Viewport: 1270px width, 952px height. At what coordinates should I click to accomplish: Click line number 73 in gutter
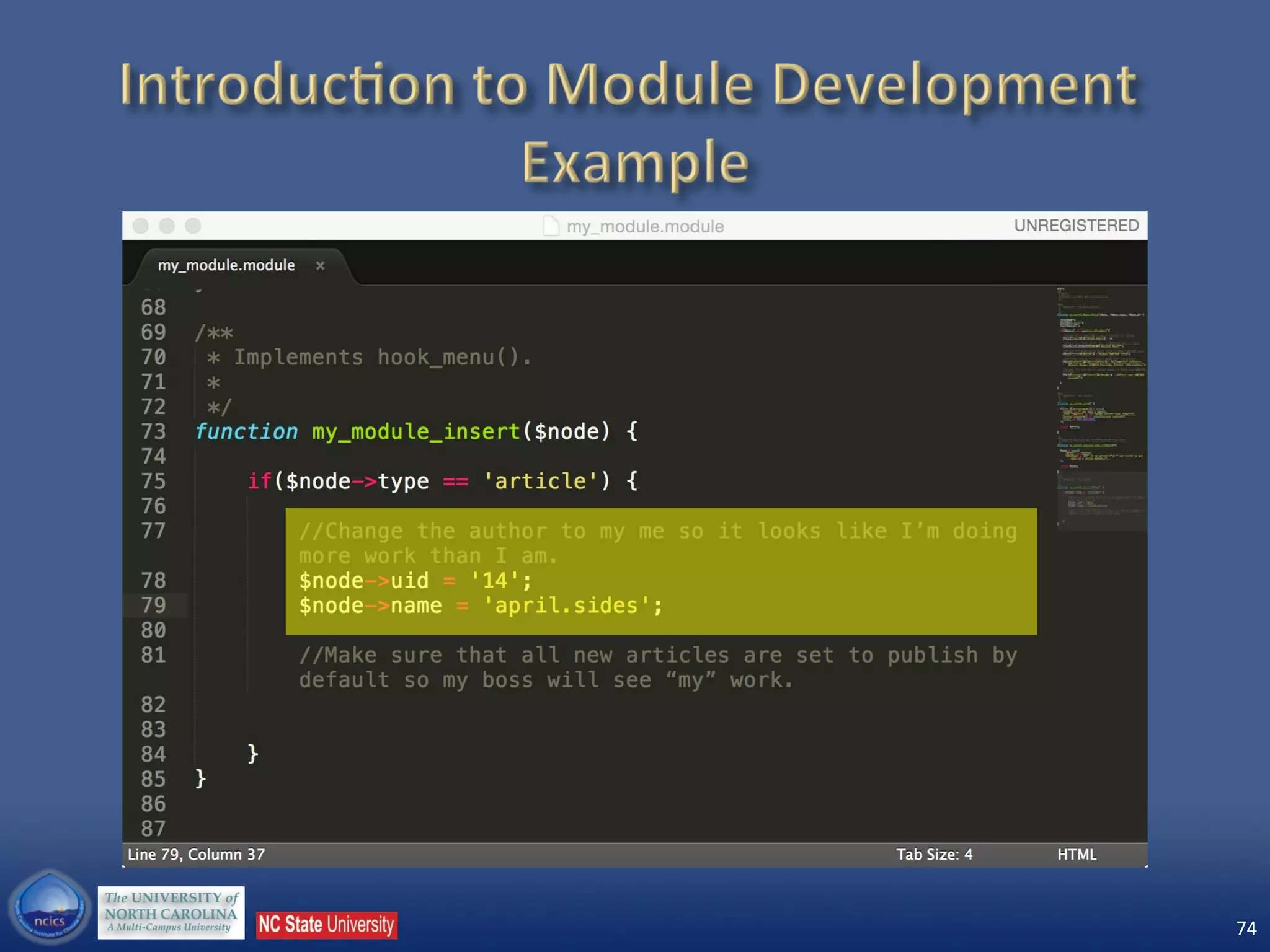point(153,431)
